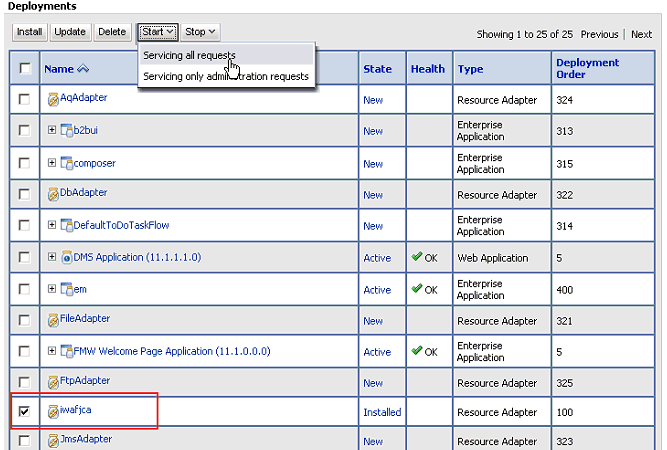
Task: Click the DefaultToDoTaskFlow application icon
Action: (67, 225)
